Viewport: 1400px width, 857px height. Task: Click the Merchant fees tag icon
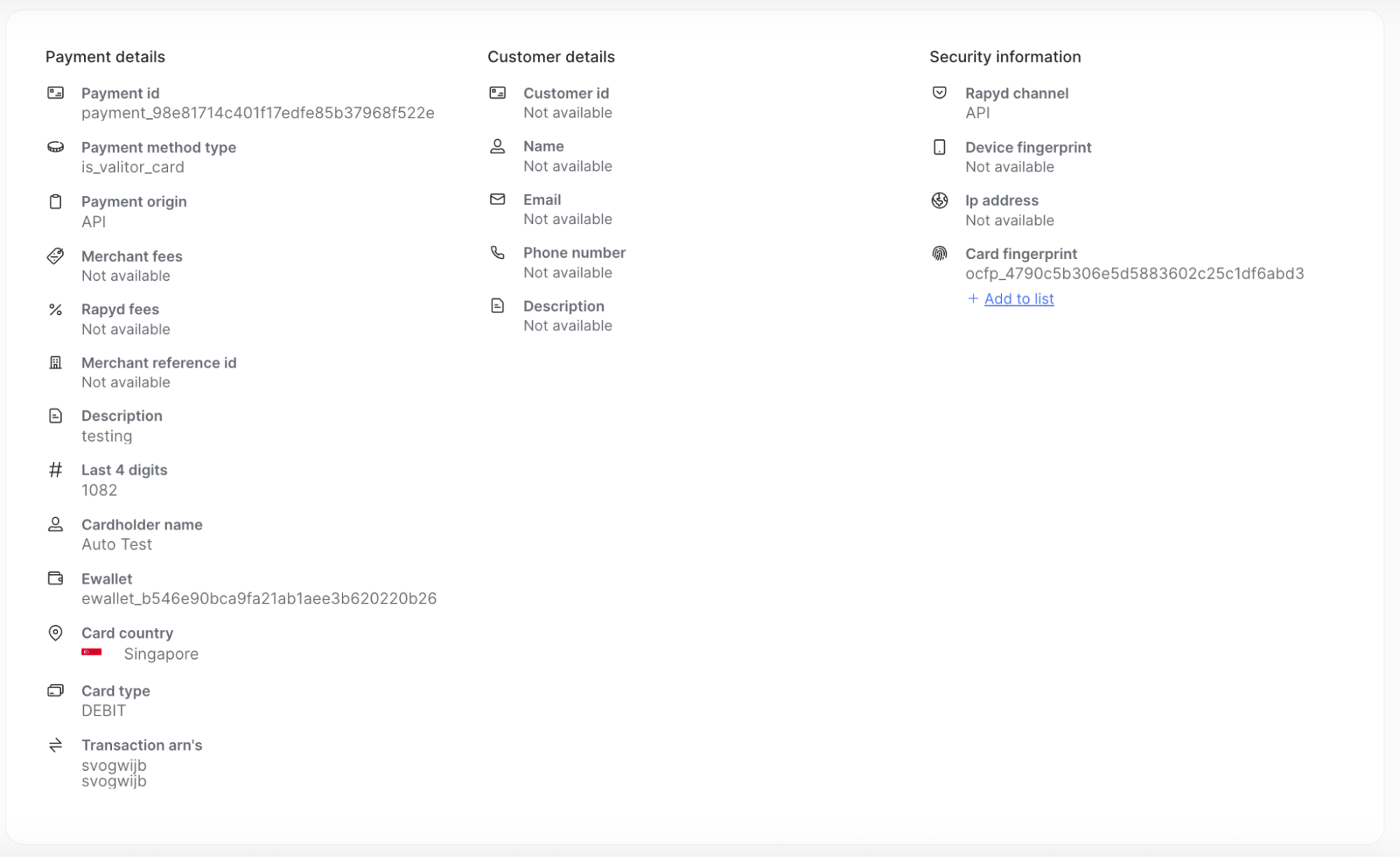(x=56, y=256)
